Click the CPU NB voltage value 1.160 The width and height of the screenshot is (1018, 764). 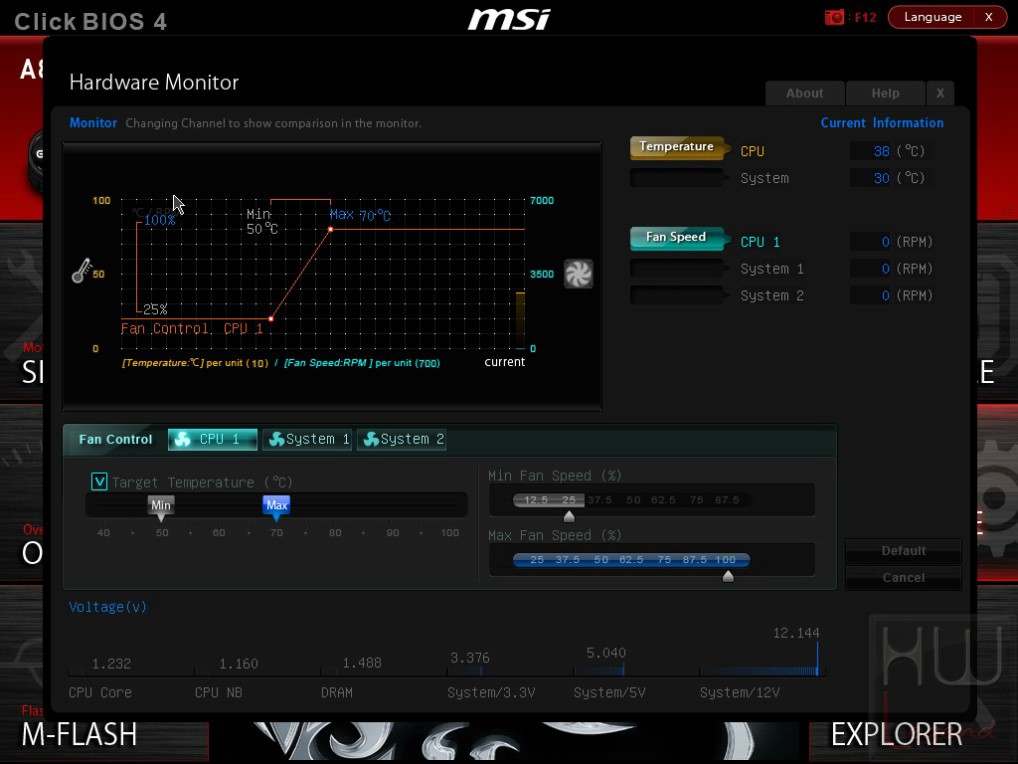[238, 664]
